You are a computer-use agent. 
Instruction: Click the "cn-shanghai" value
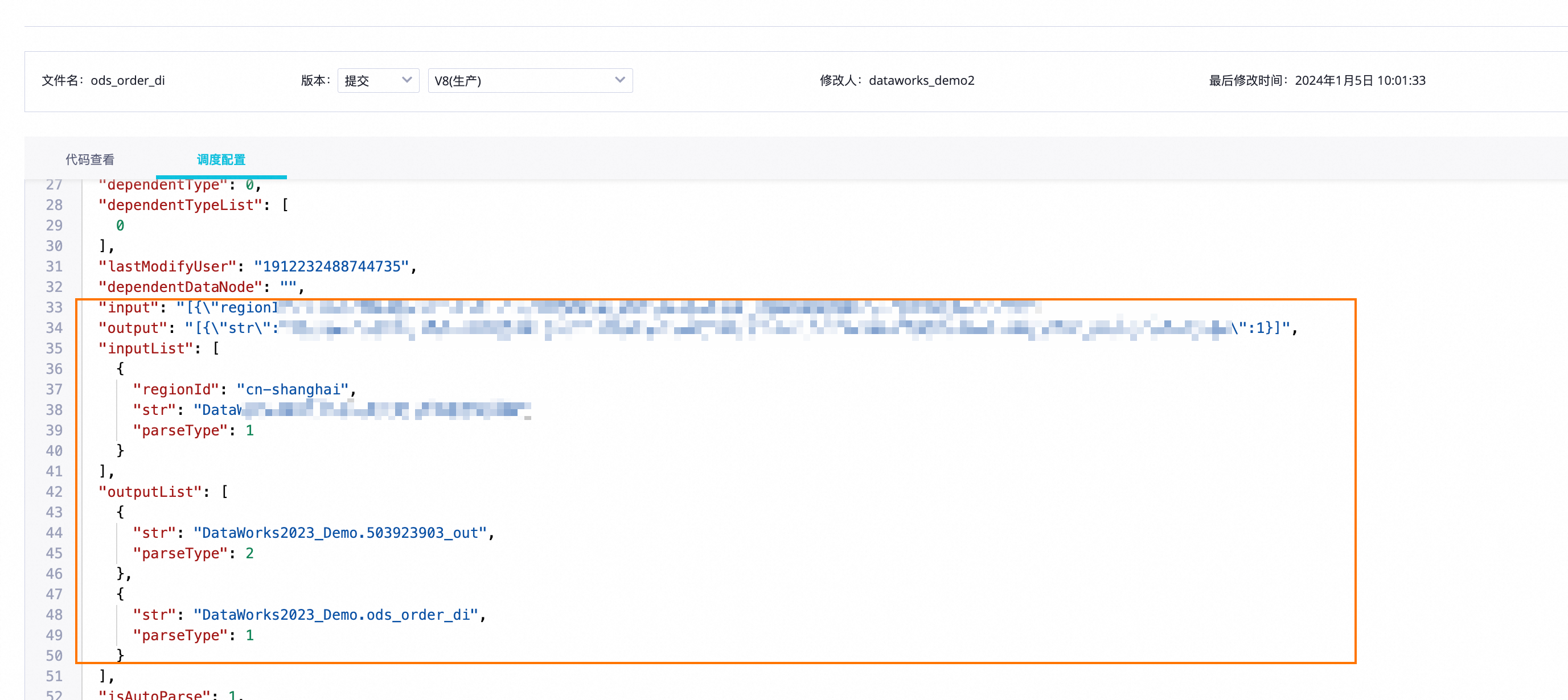click(293, 390)
